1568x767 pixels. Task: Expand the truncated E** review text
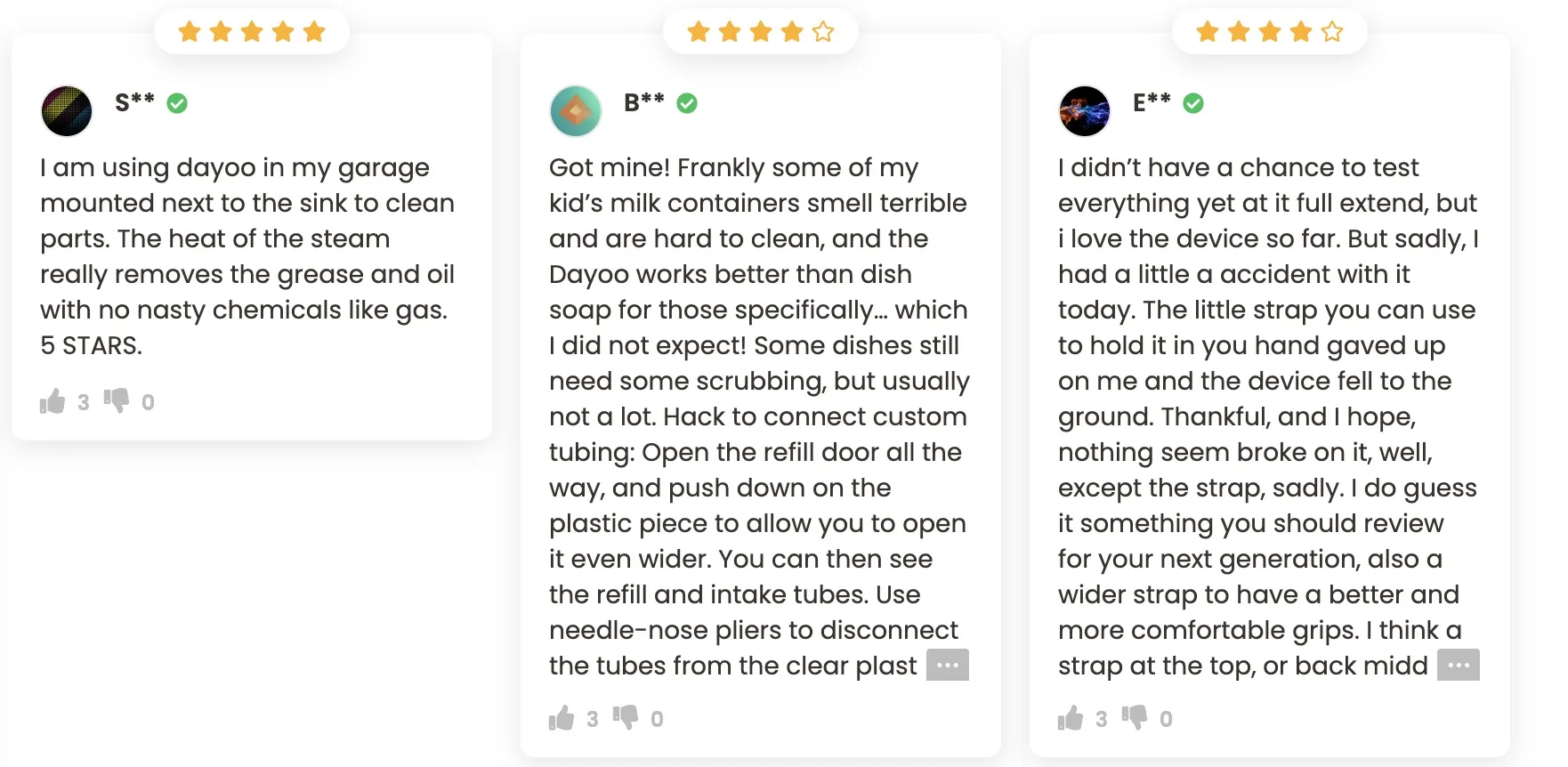(1458, 665)
